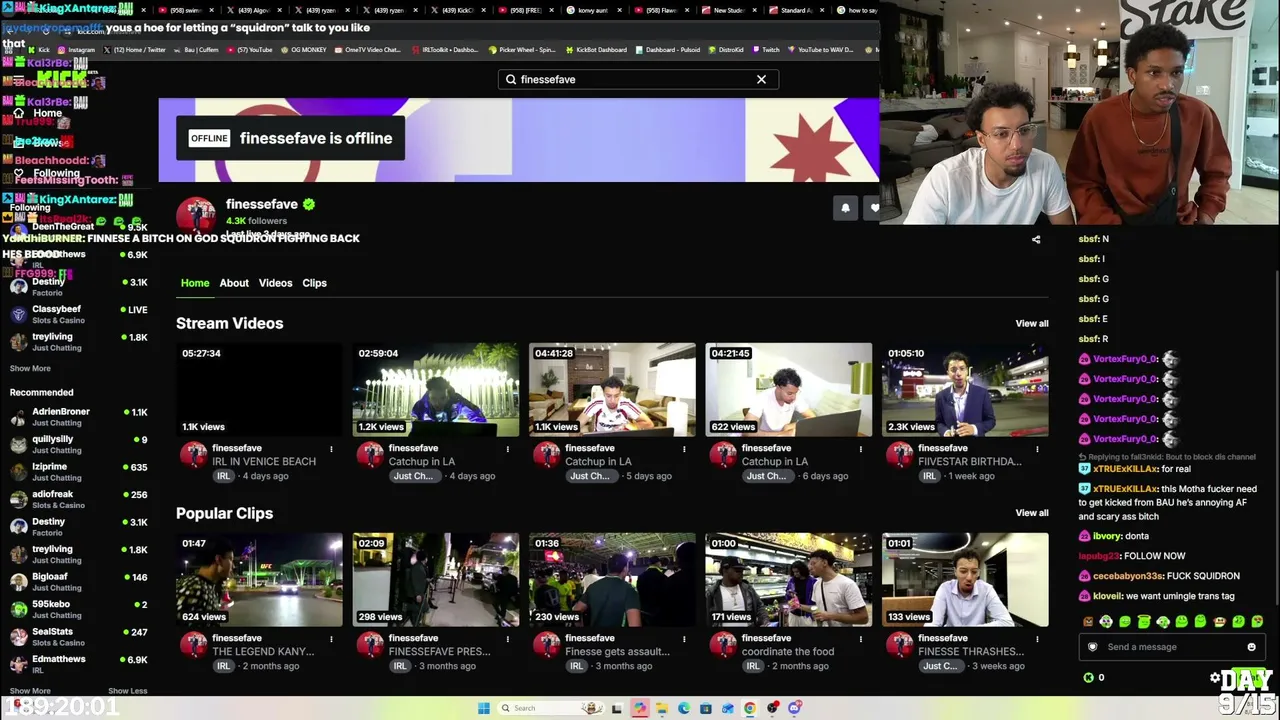Open File Explorer from taskbar

[662, 708]
